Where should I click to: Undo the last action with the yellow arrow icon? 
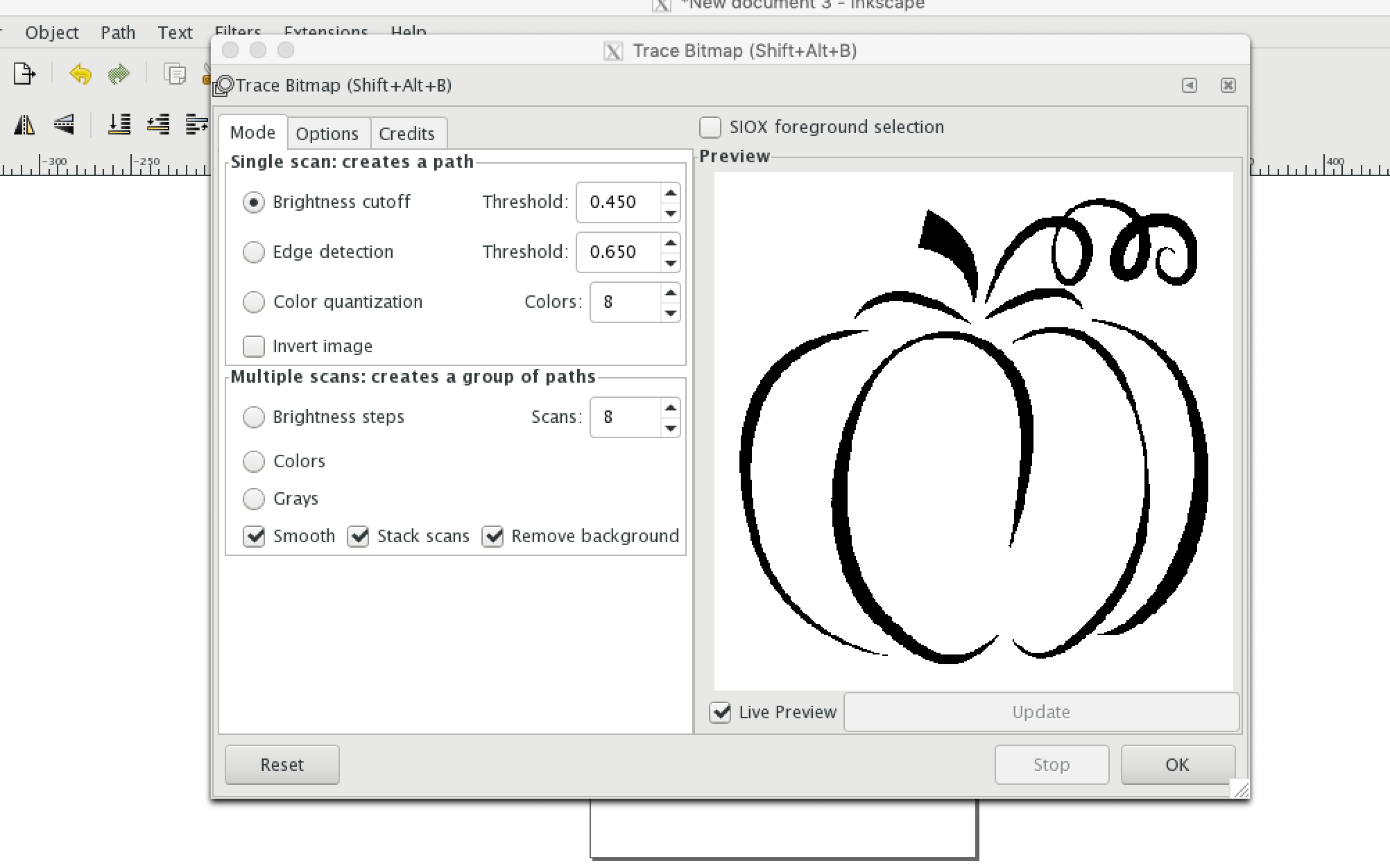(x=80, y=74)
